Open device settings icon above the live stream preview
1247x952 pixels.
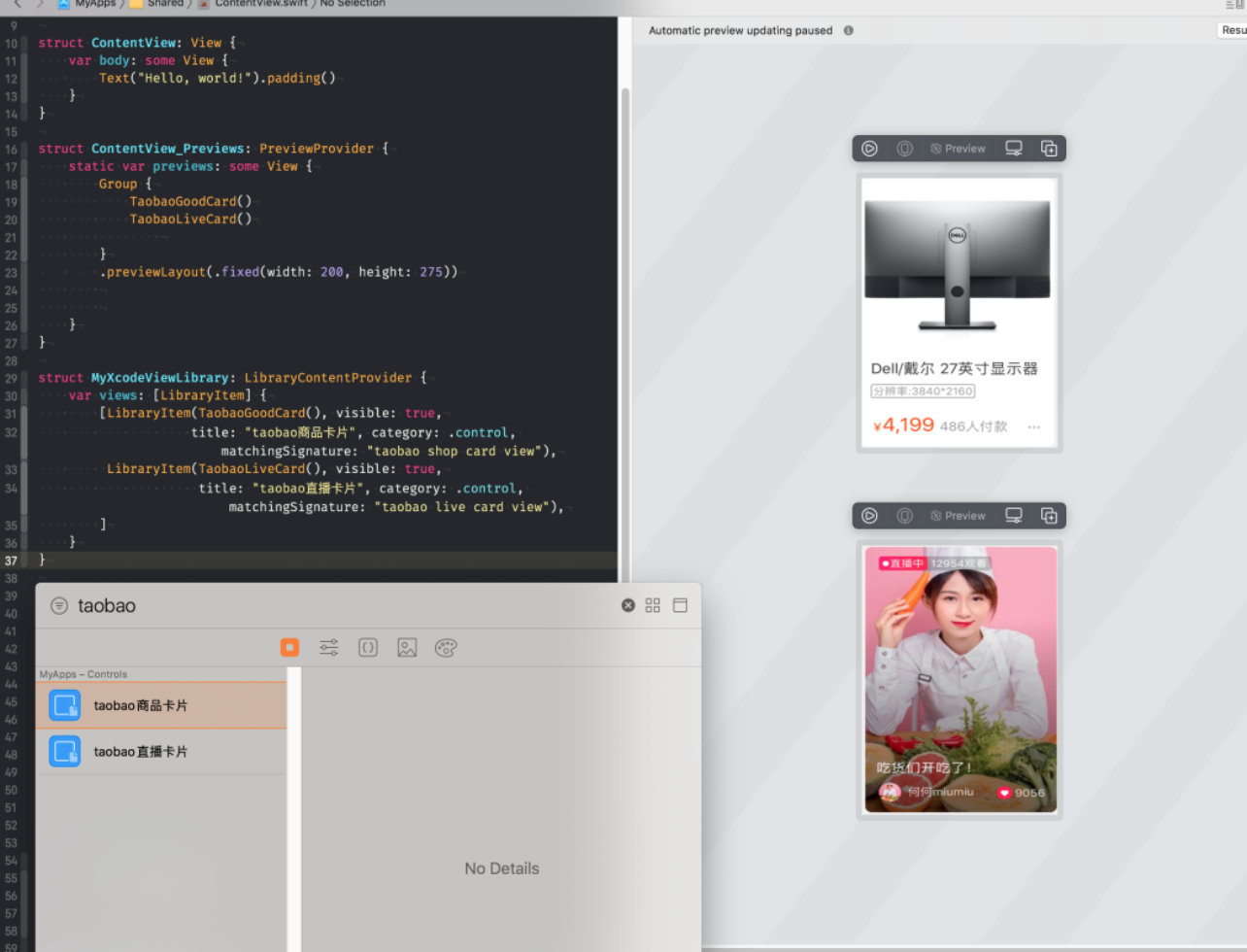1014,516
